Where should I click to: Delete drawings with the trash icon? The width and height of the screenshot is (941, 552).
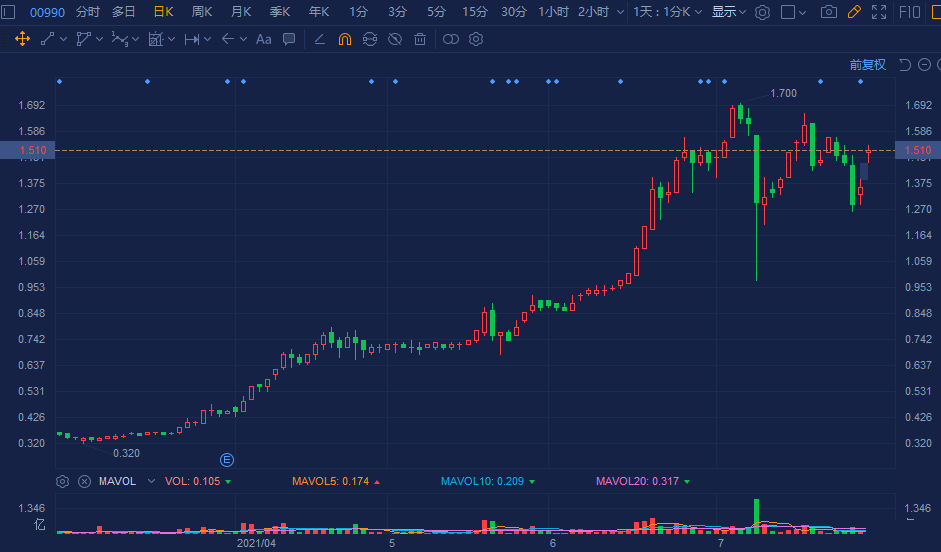coord(420,39)
